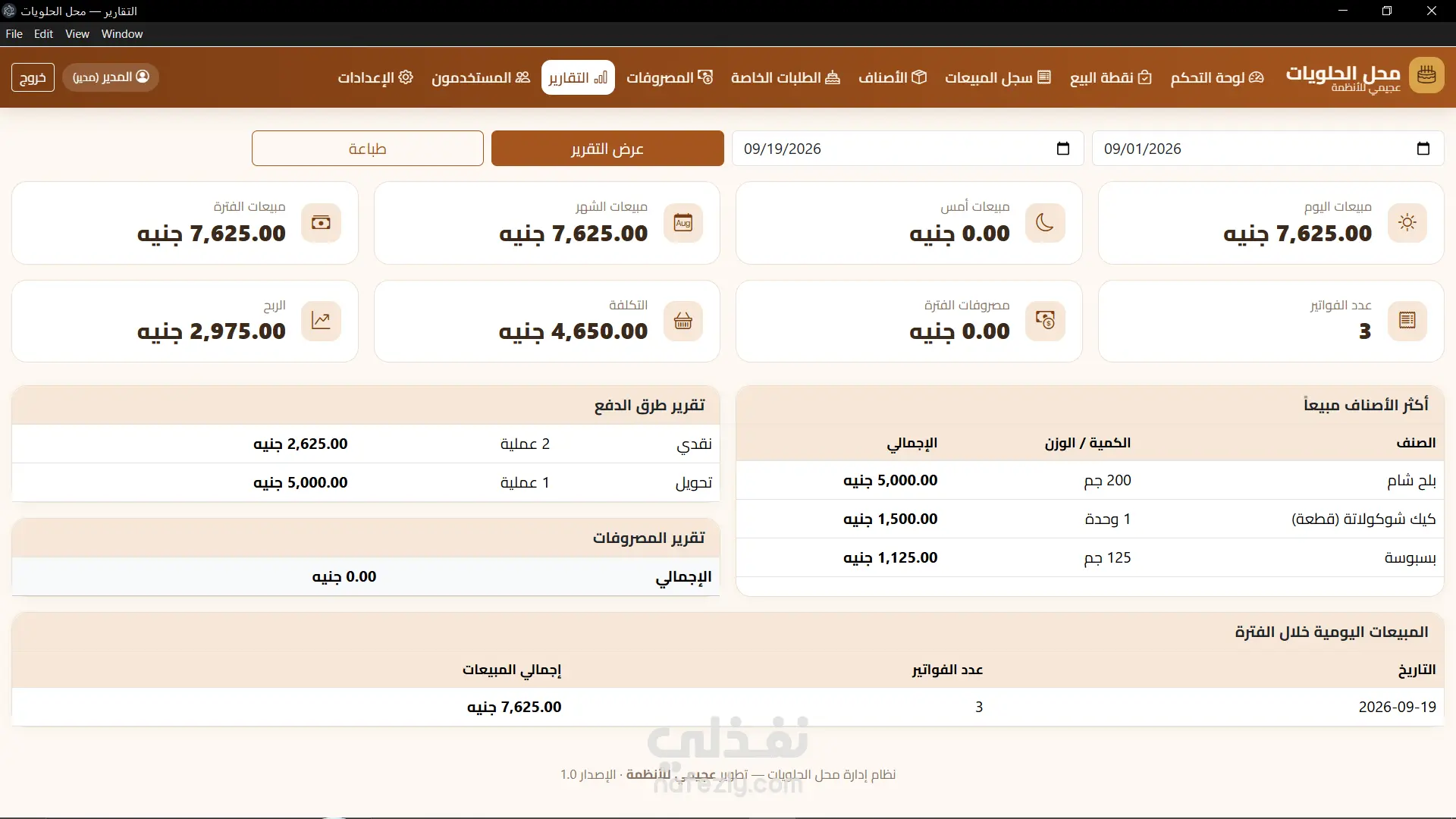Click the cash icon on period sales card
This screenshot has width=1456, height=819.
[321, 222]
